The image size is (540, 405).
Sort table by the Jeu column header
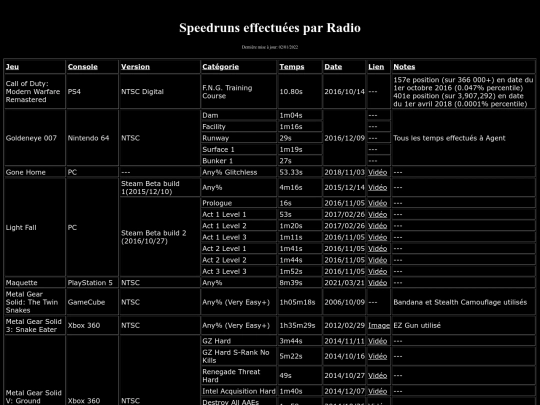(12, 67)
